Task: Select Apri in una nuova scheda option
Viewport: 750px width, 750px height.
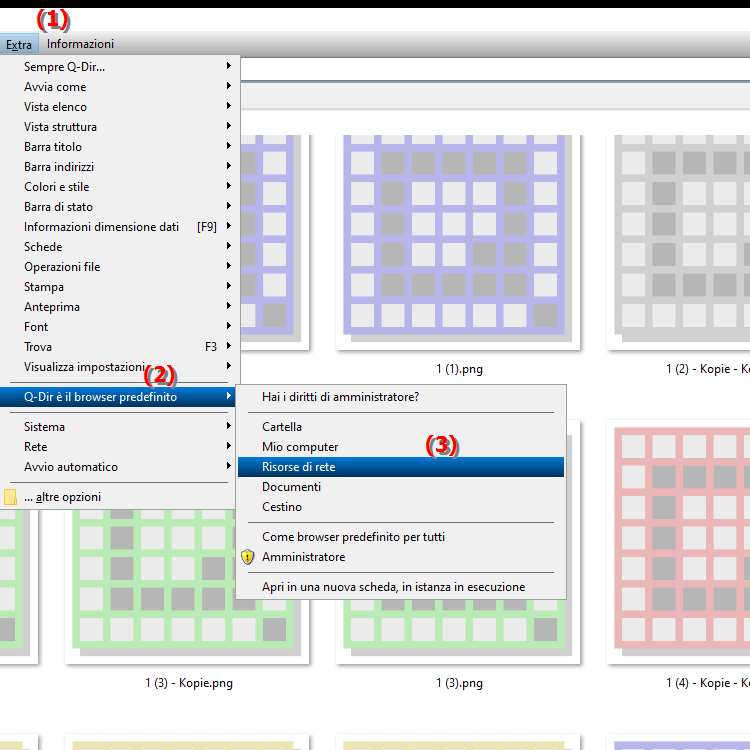Action: point(401,587)
